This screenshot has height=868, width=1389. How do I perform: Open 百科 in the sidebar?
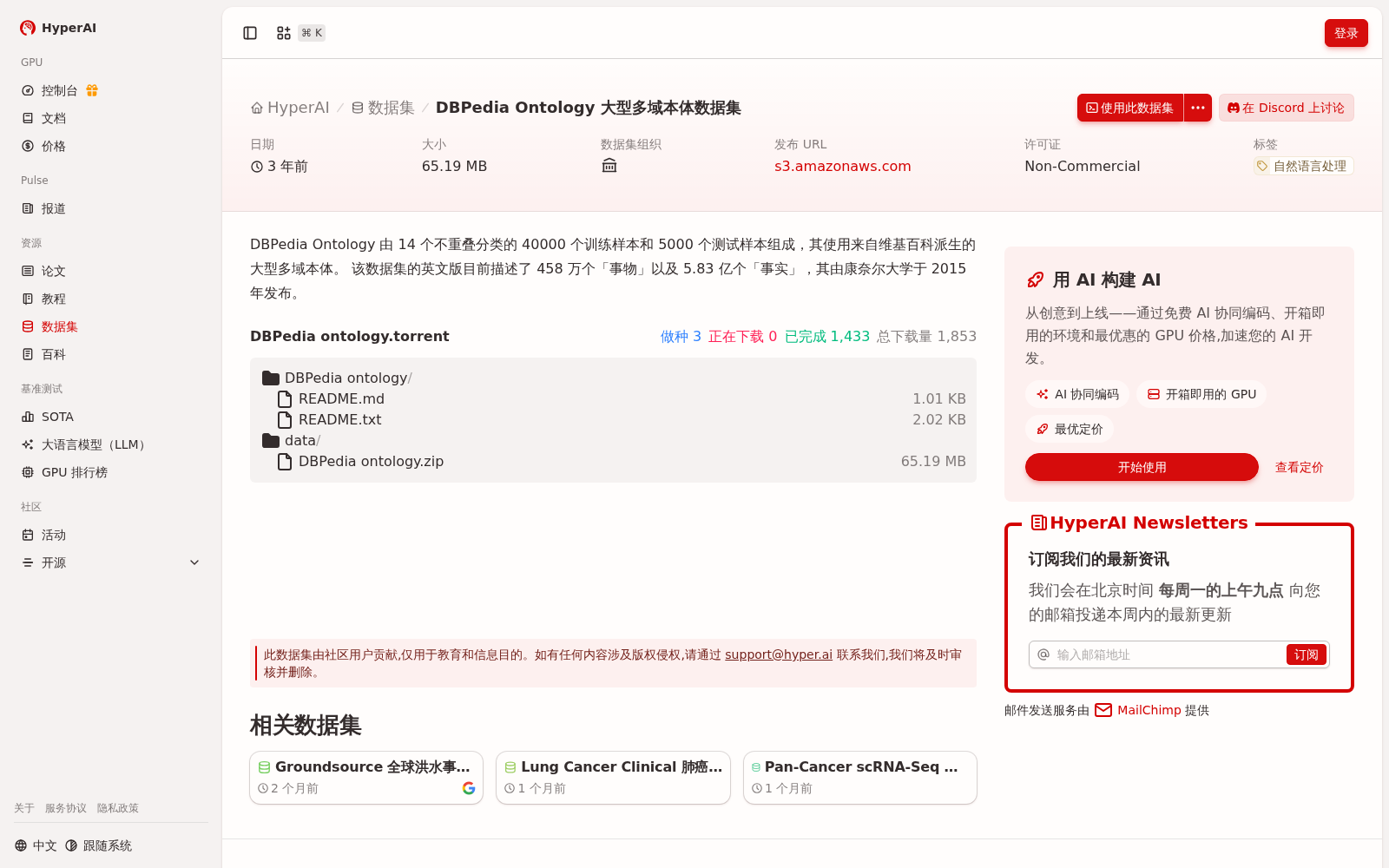pyautogui.click(x=111, y=354)
